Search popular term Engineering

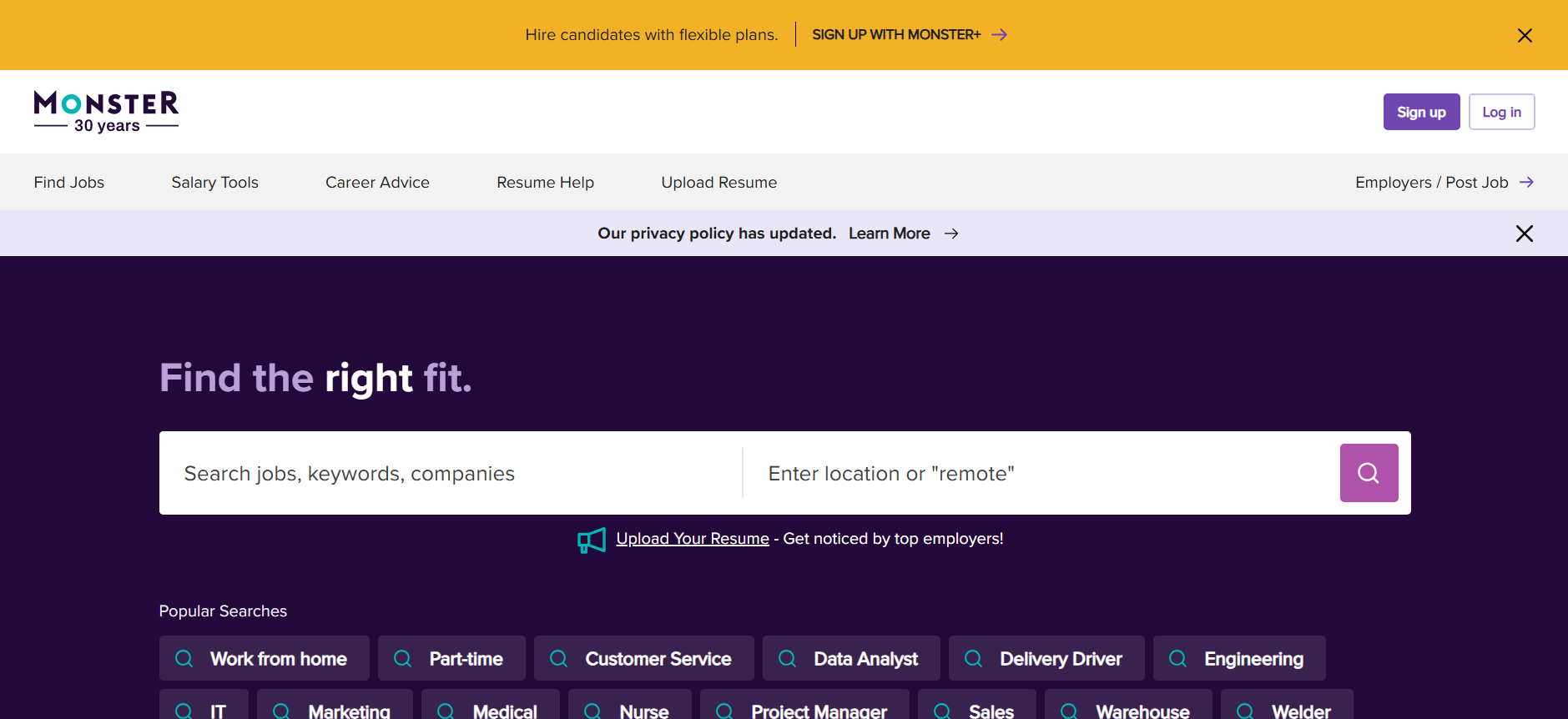pyautogui.click(x=1239, y=659)
